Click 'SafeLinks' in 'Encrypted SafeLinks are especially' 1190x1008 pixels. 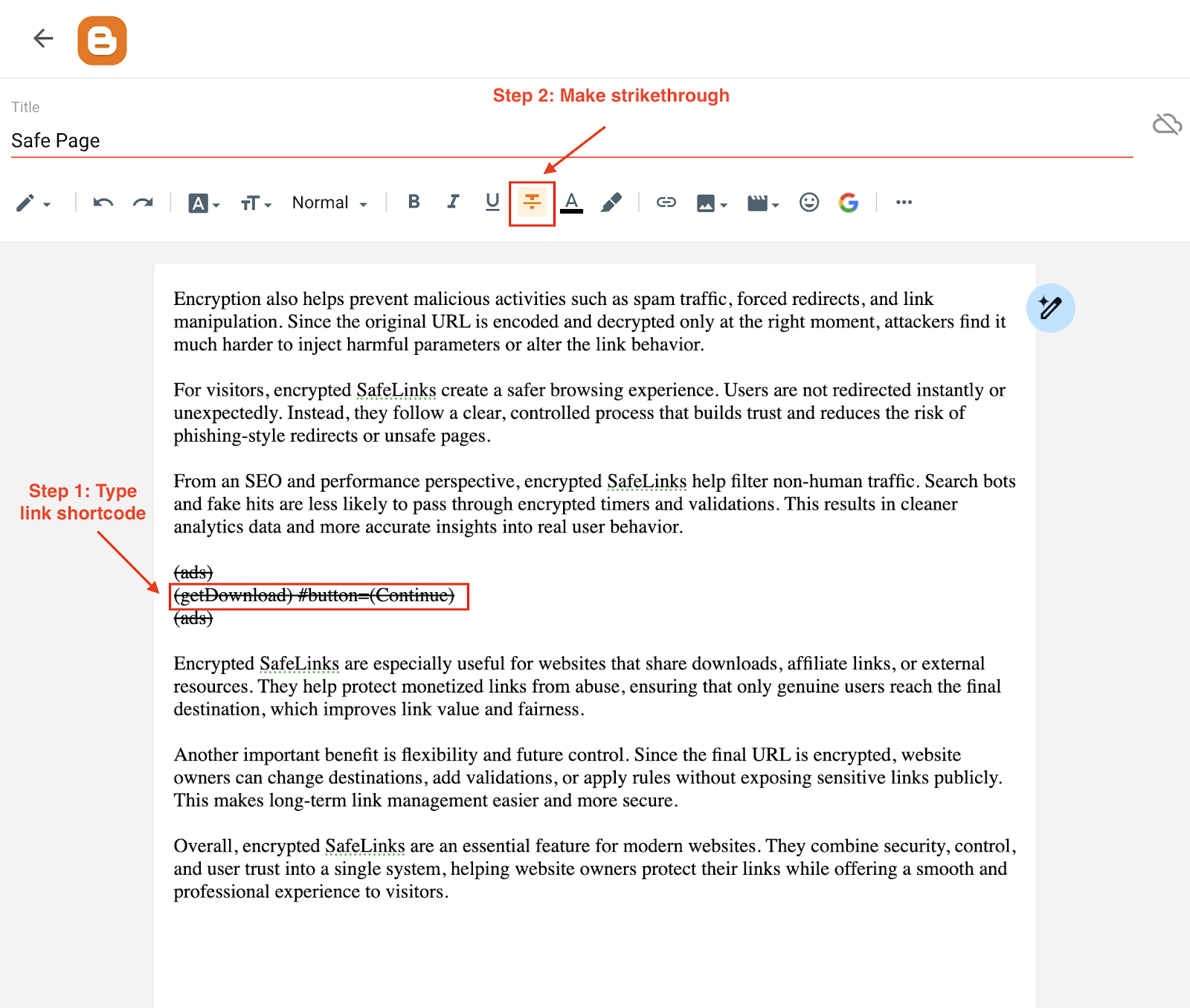coord(299,664)
